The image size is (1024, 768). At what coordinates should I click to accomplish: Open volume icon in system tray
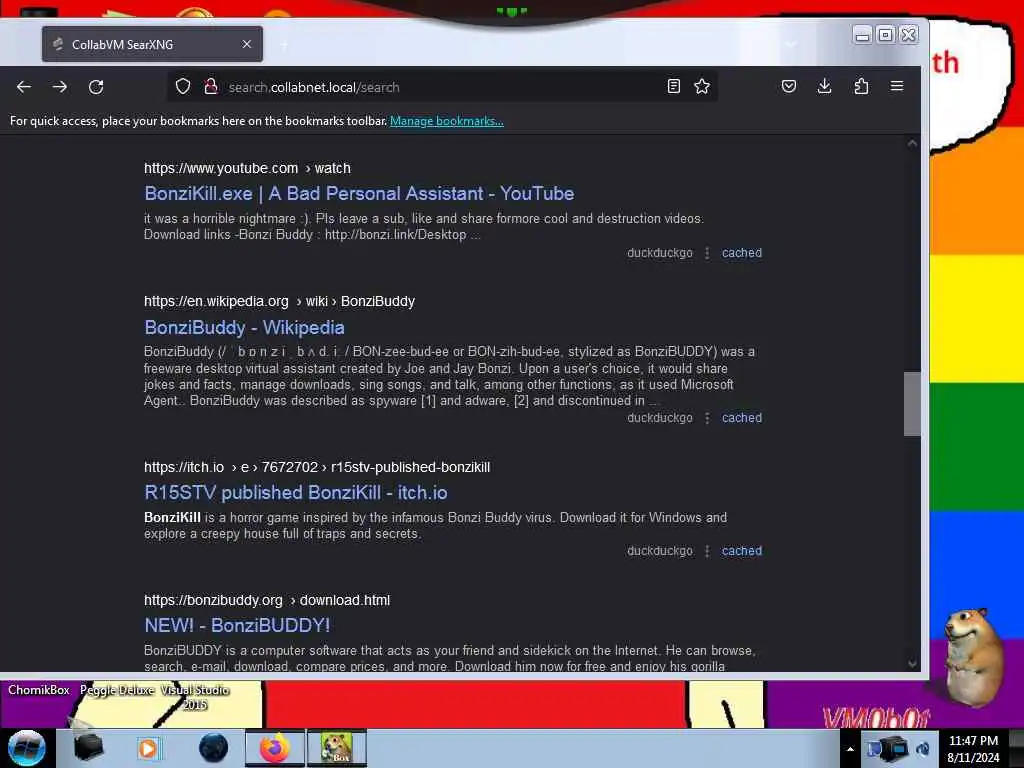pos(923,749)
